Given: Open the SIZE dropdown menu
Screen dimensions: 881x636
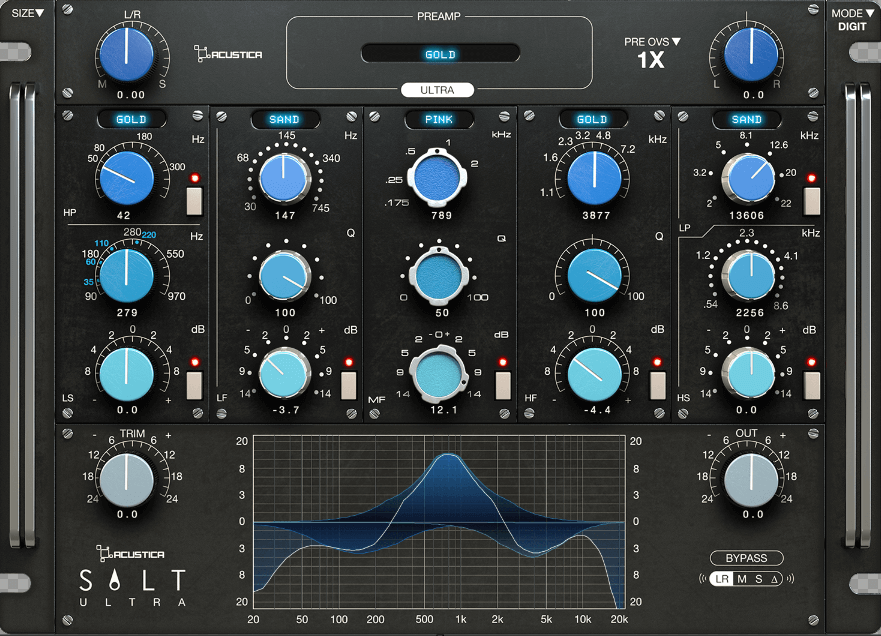Looking at the screenshot, I should pyautogui.click(x=27, y=12).
